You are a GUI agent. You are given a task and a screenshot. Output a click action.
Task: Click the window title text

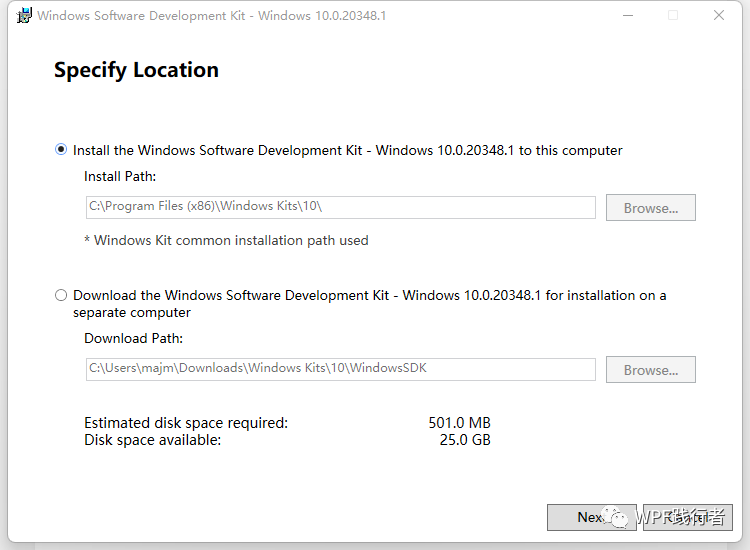211,16
